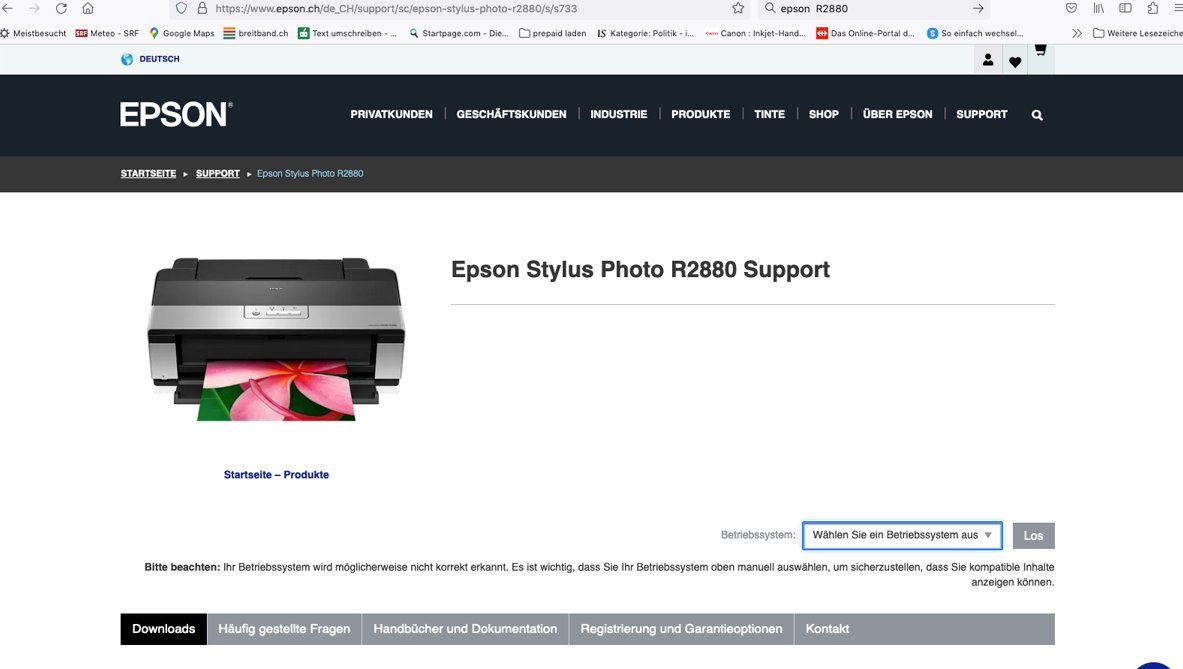Click the search bar magnifier icon
Image resolution: width=1183 pixels, height=669 pixels.
(x=770, y=8)
